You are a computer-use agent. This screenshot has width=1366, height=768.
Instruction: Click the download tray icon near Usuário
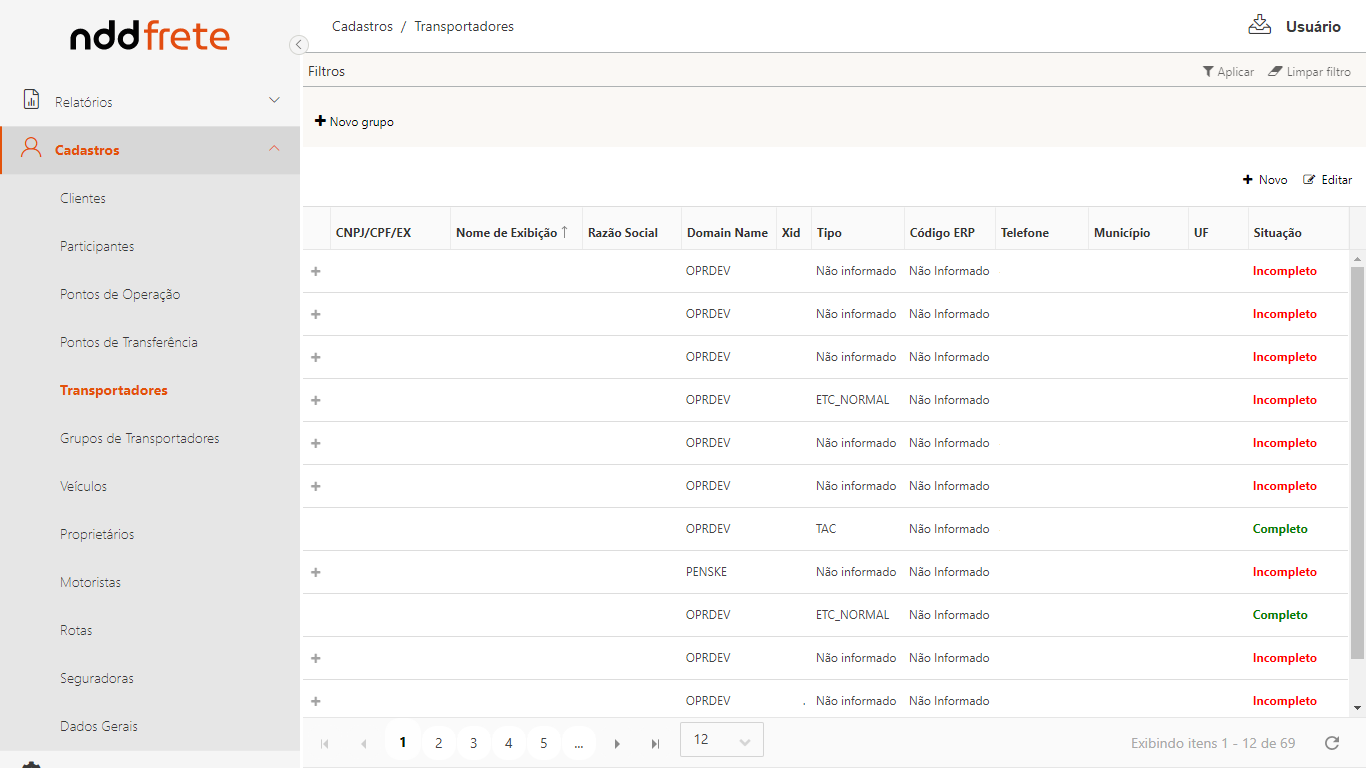[1259, 25]
